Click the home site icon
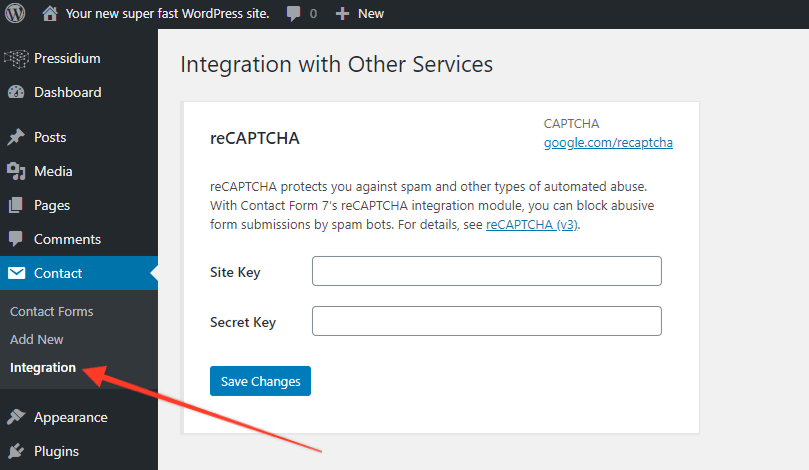This screenshot has height=470, width=809. click(x=50, y=13)
